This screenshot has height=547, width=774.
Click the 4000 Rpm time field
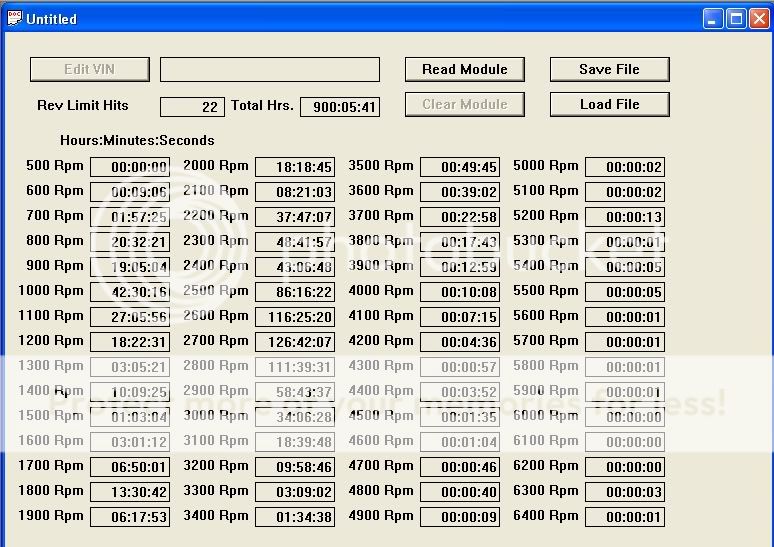(460, 292)
